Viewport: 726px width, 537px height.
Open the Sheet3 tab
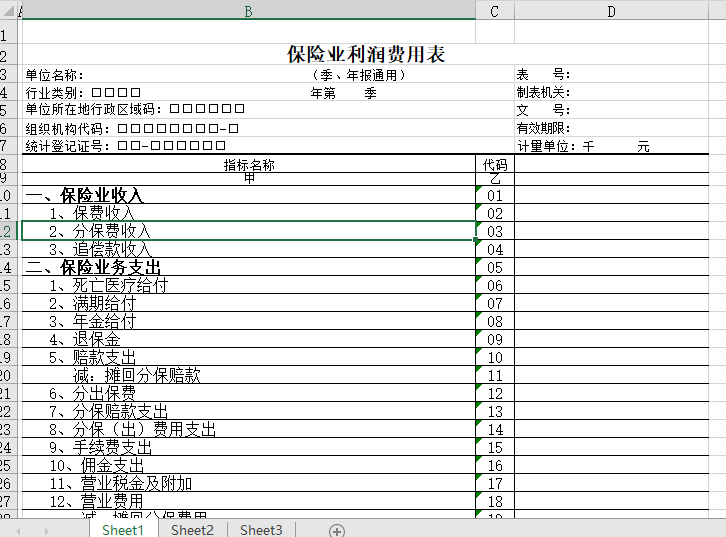pyautogui.click(x=261, y=530)
